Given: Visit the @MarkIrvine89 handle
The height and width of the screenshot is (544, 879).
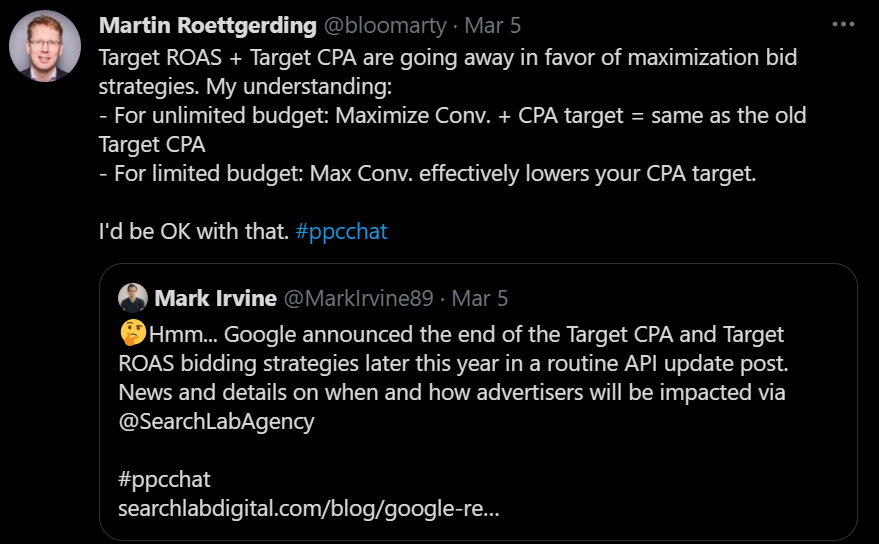Looking at the screenshot, I should click(358, 298).
